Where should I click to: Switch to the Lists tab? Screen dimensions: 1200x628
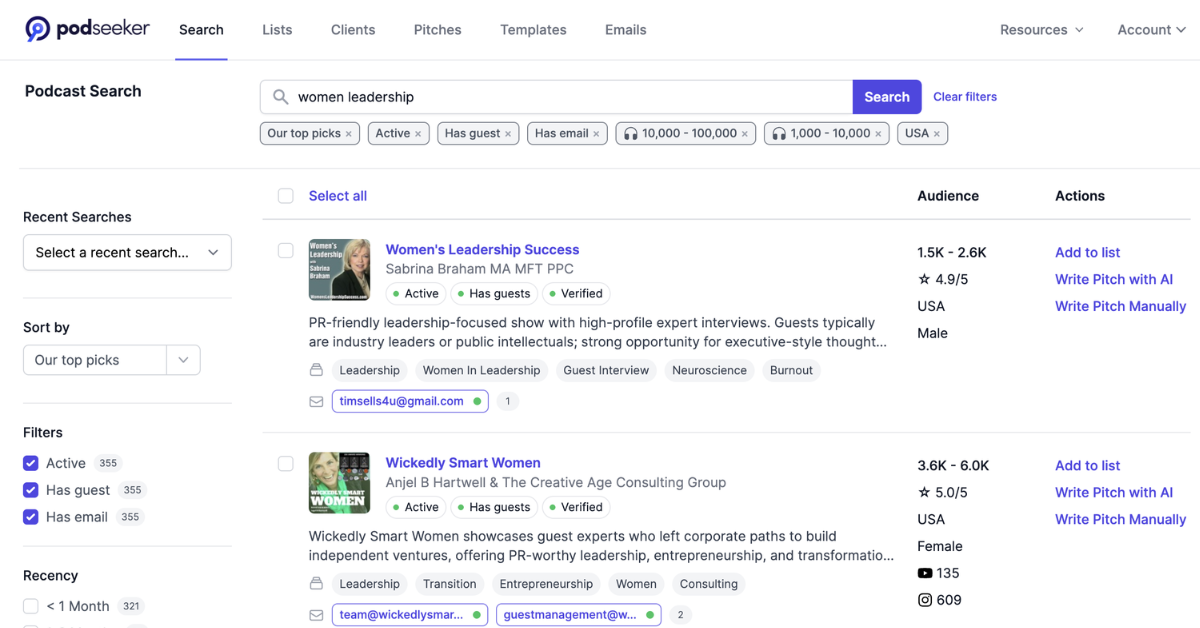tap(277, 30)
